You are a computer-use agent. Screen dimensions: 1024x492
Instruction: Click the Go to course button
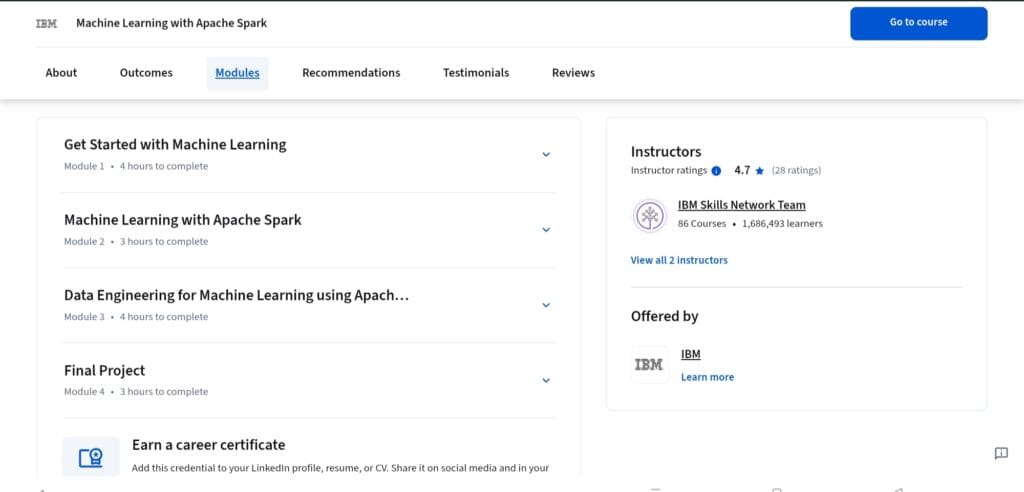pos(918,24)
